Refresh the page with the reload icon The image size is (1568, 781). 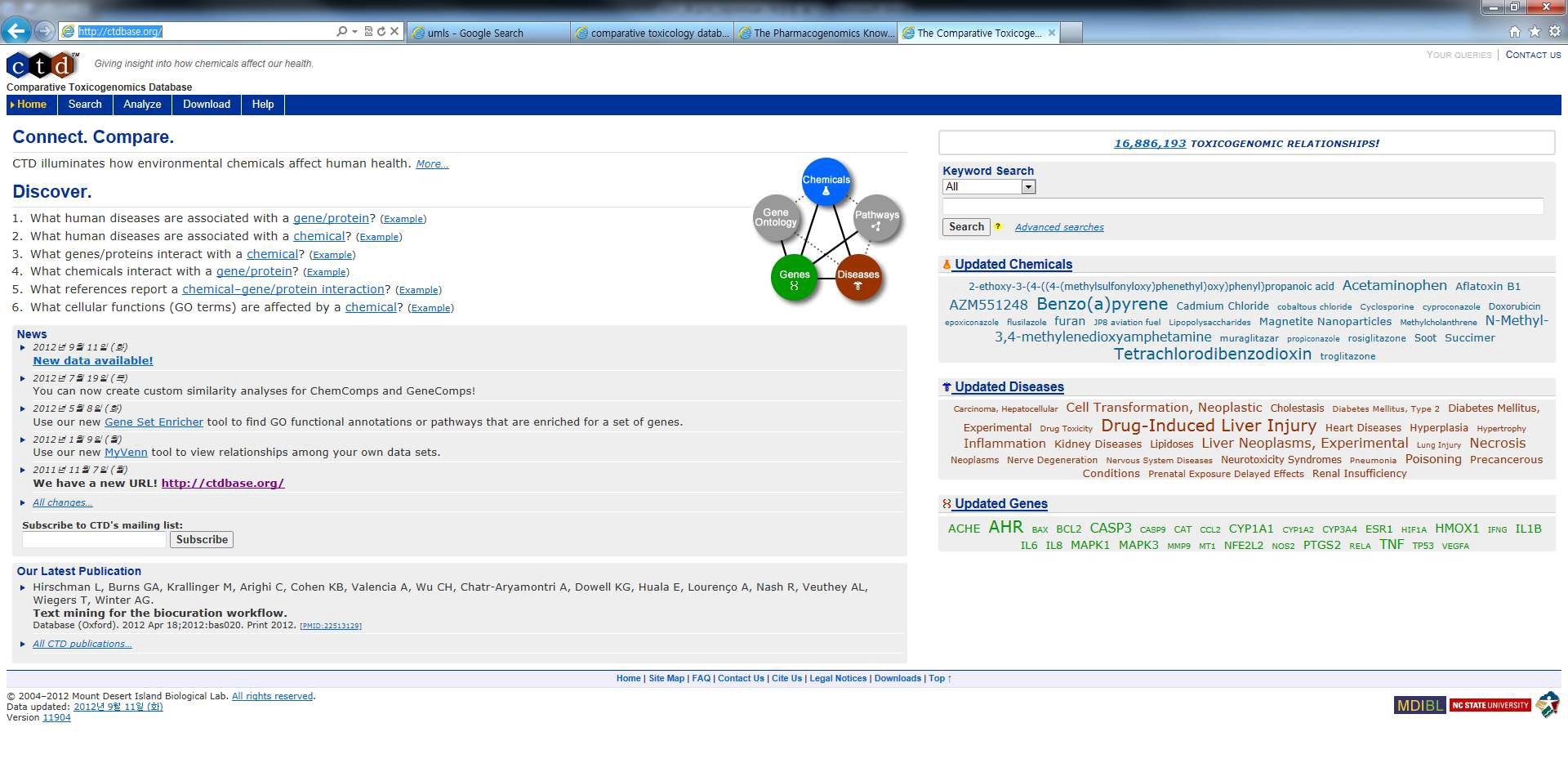381,31
